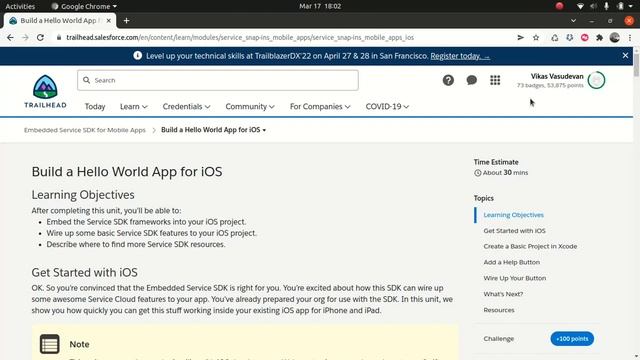Viewport: 640px width, 360px height.
Task: Open the app launcher grid icon
Action: tap(495, 80)
